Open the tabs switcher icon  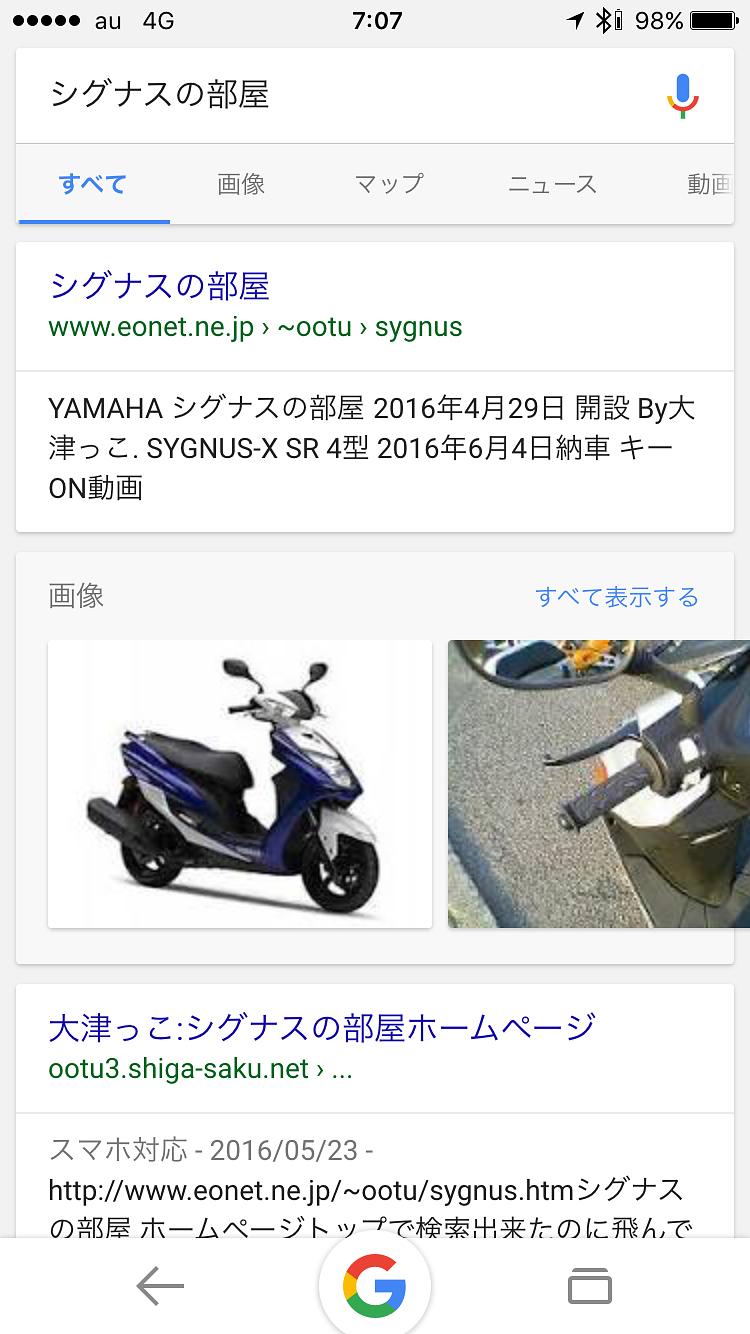[590, 1286]
